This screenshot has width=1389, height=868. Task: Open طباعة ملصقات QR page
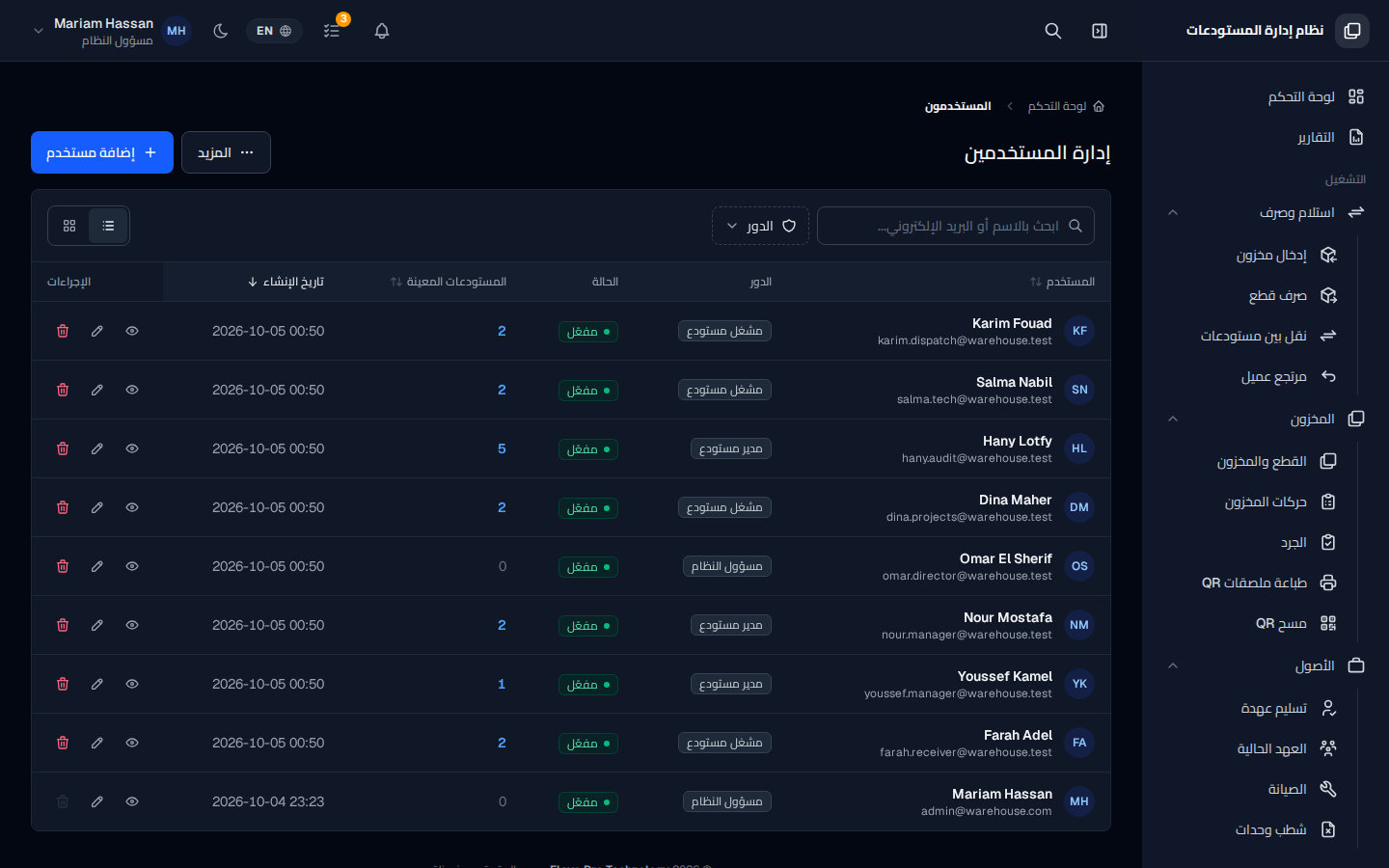(1252, 583)
